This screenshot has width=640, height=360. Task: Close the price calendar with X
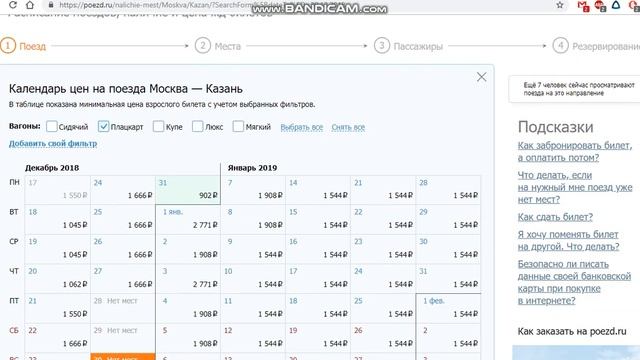pos(482,77)
